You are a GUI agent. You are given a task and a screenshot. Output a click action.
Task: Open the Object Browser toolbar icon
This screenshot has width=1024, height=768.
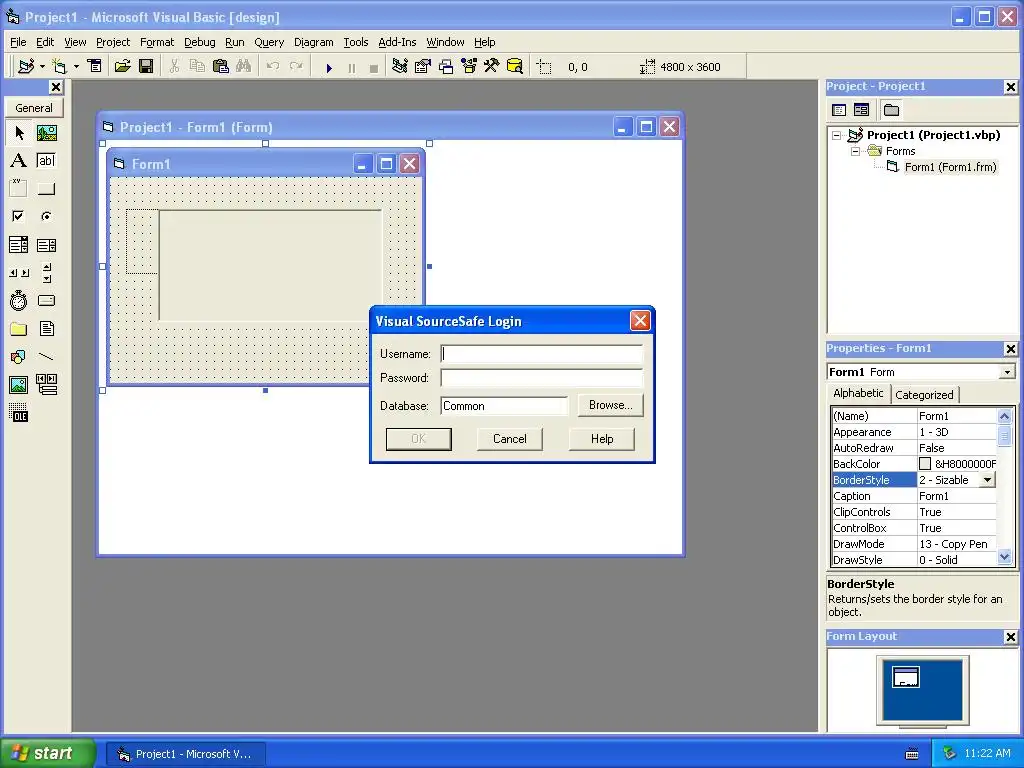tap(469, 66)
